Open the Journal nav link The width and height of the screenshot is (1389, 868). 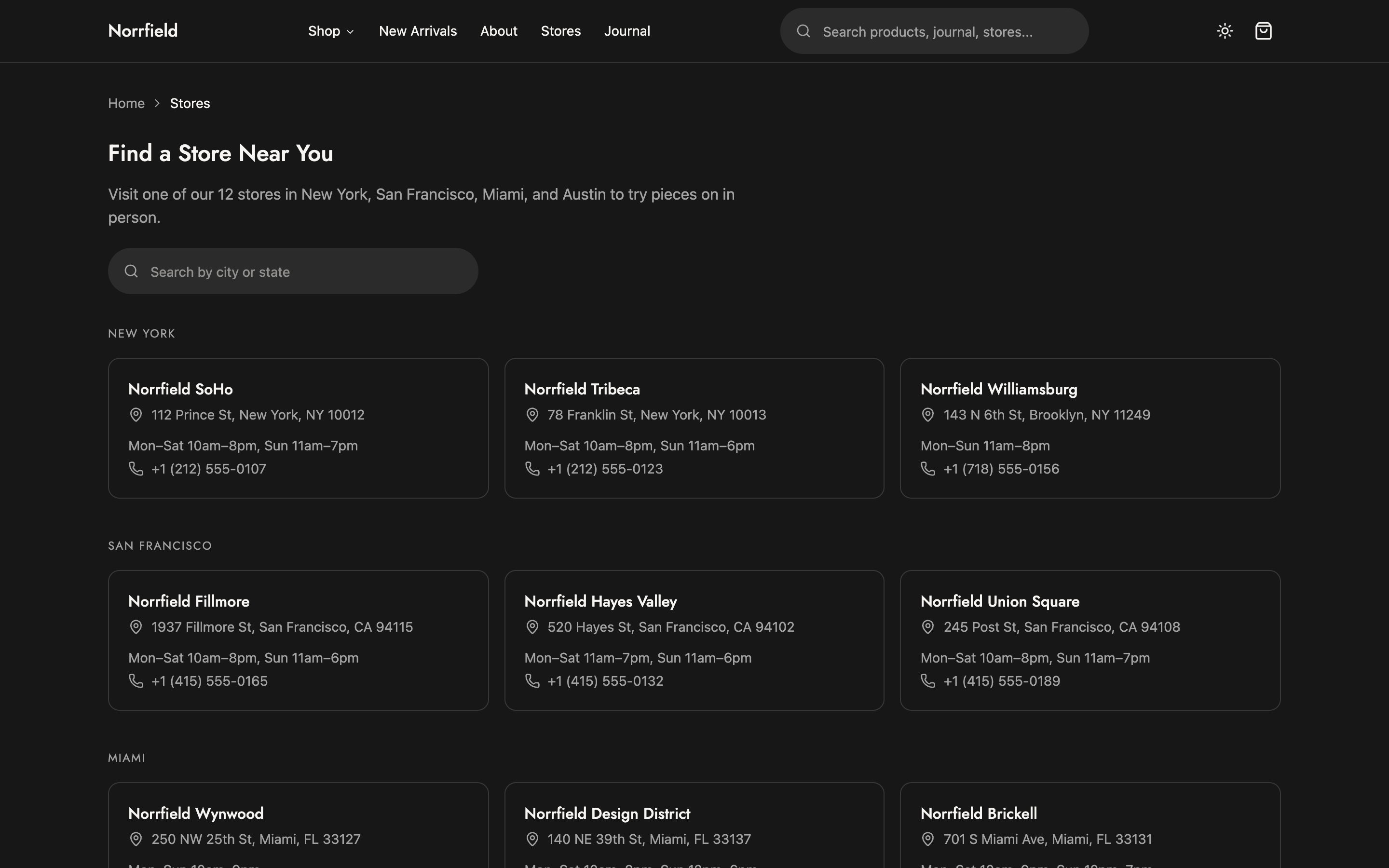[627, 31]
